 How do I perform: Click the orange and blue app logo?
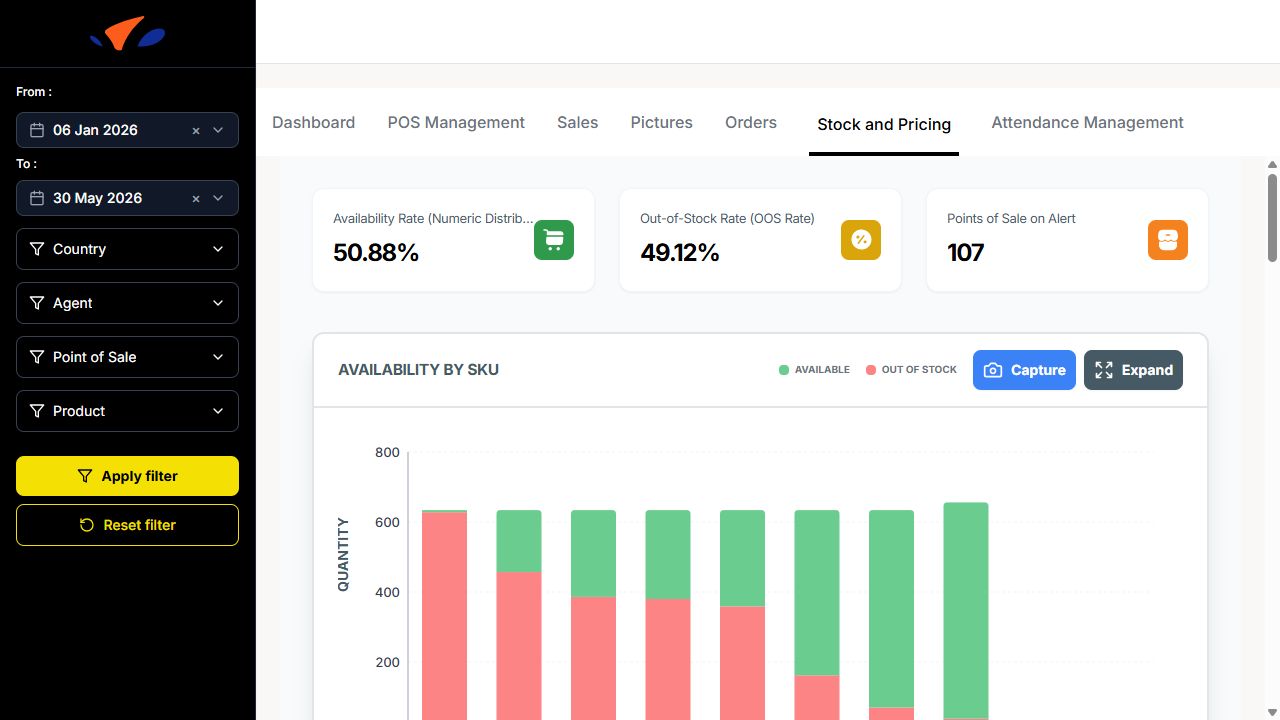pyautogui.click(x=127, y=33)
